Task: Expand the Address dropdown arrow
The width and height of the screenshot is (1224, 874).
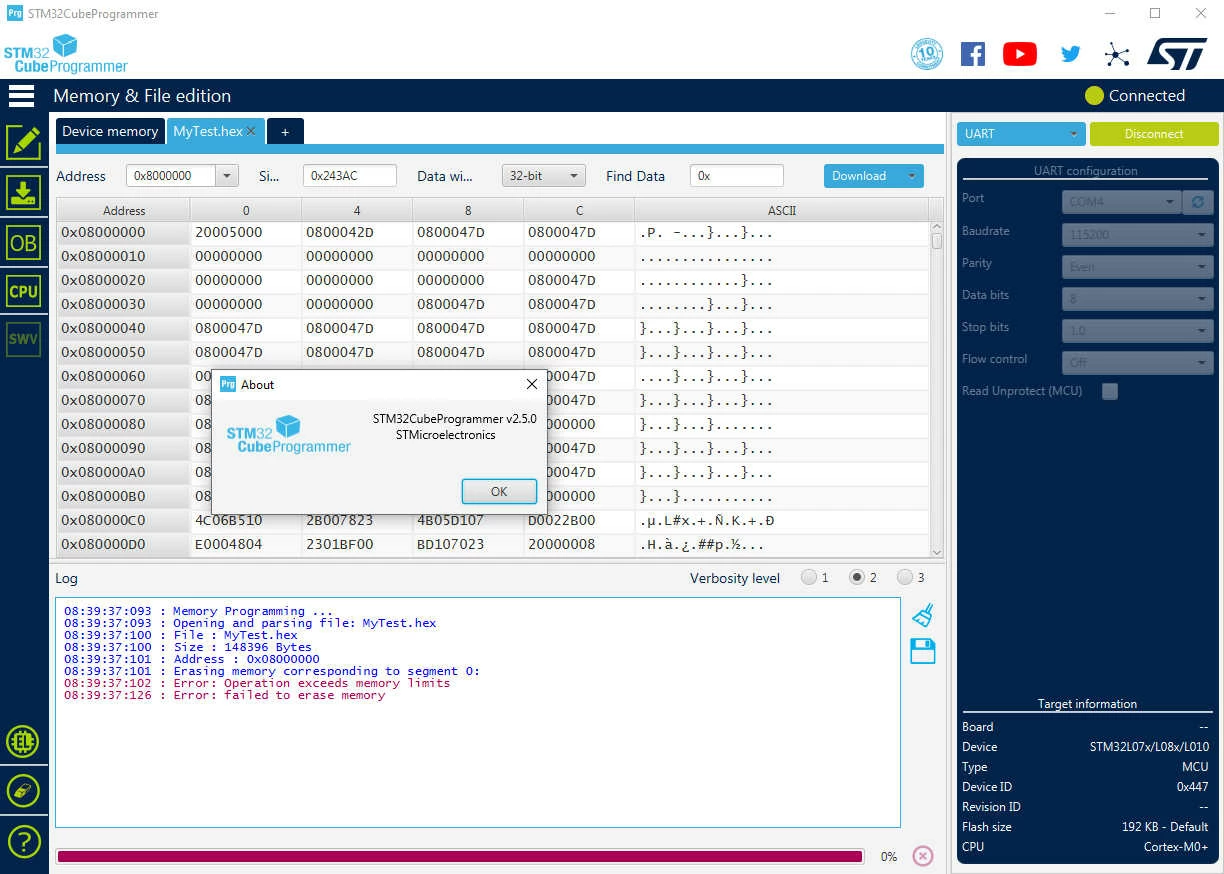Action: coord(227,176)
